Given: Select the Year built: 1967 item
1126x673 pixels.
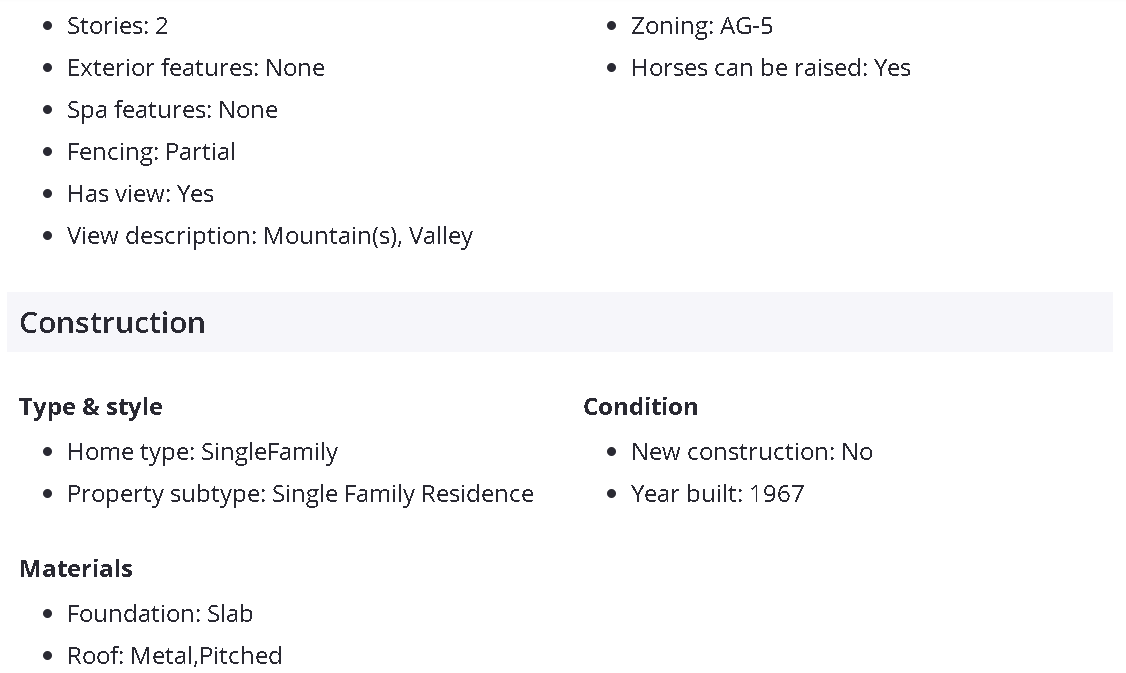Looking at the screenshot, I should click(x=717, y=494).
